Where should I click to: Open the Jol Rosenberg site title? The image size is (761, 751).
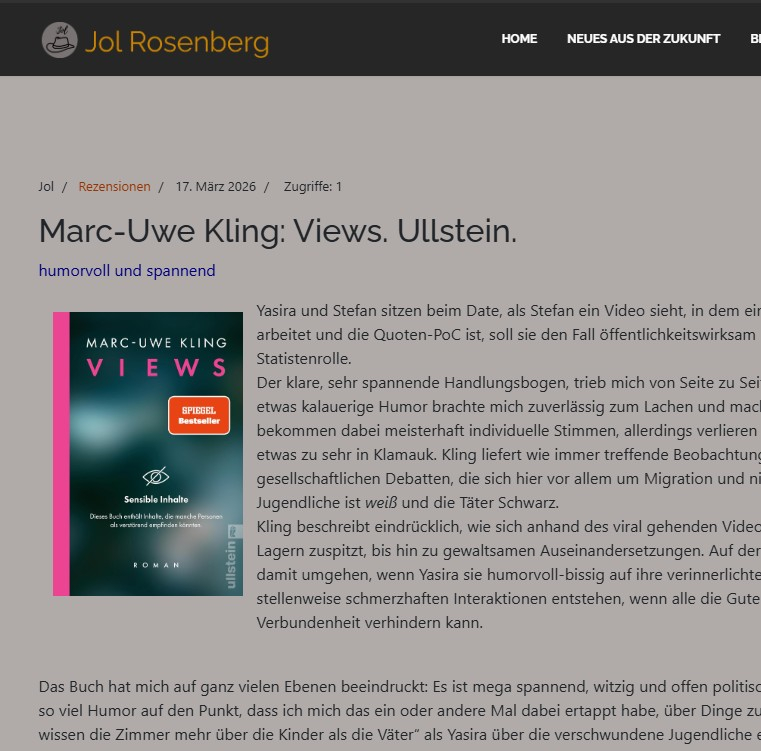pos(177,42)
